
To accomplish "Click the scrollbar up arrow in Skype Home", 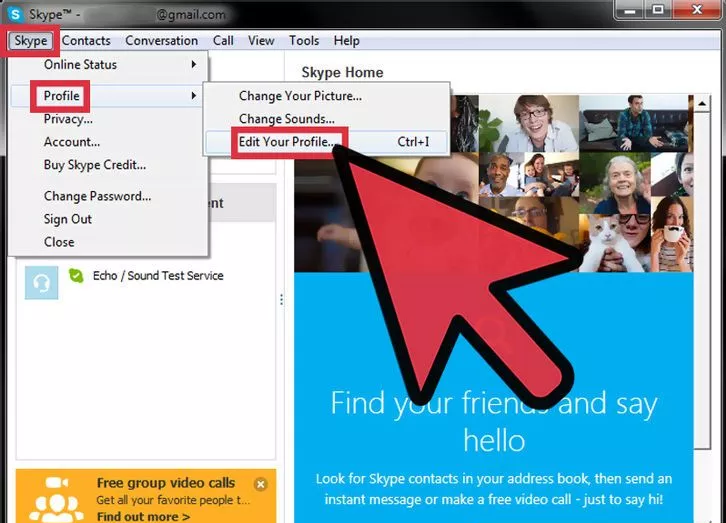I will click(x=702, y=104).
